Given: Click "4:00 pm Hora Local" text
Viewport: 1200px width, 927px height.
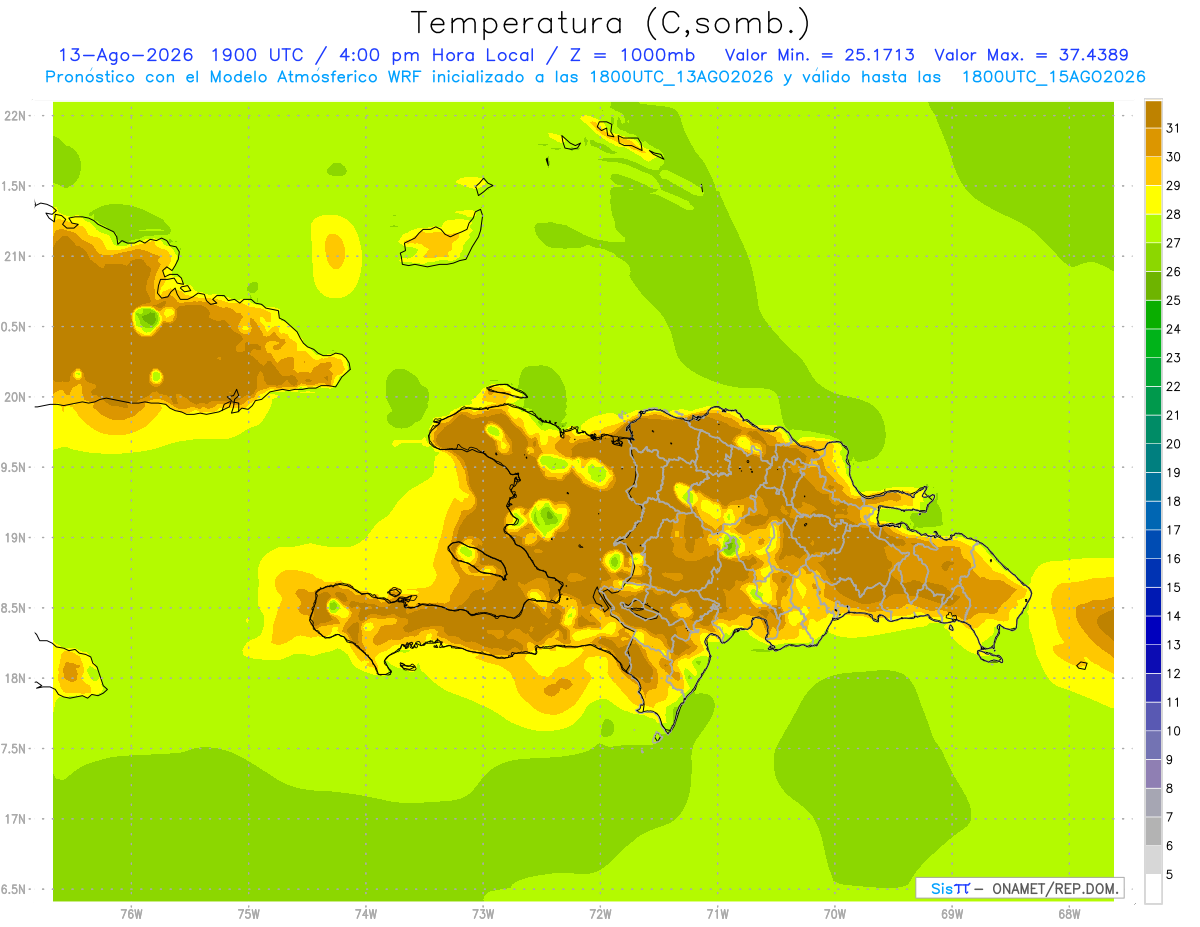Looking at the screenshot, I should [x=438, y=55].
